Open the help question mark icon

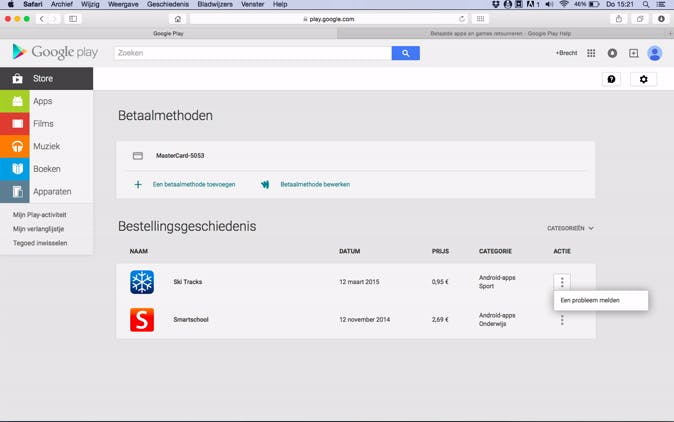pyautogui.click(x=611, y=79)
